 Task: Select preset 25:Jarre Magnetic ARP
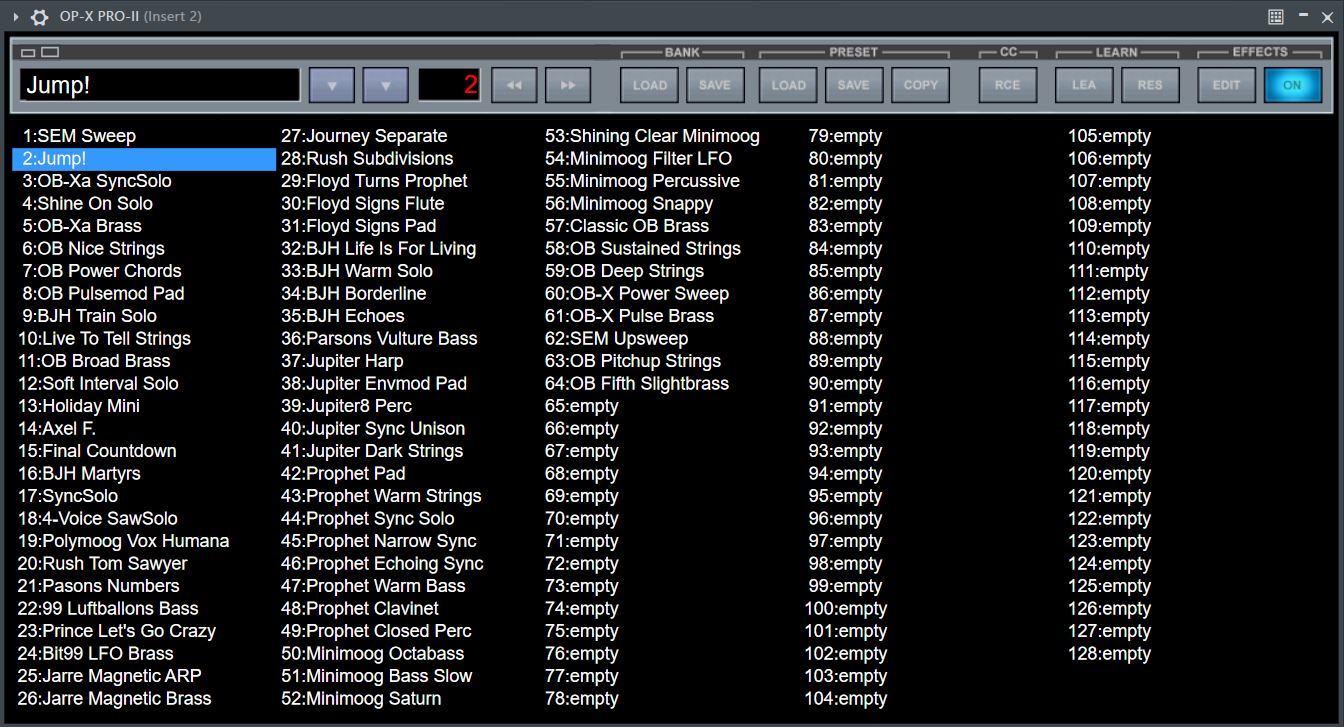(x=110, y=676)
